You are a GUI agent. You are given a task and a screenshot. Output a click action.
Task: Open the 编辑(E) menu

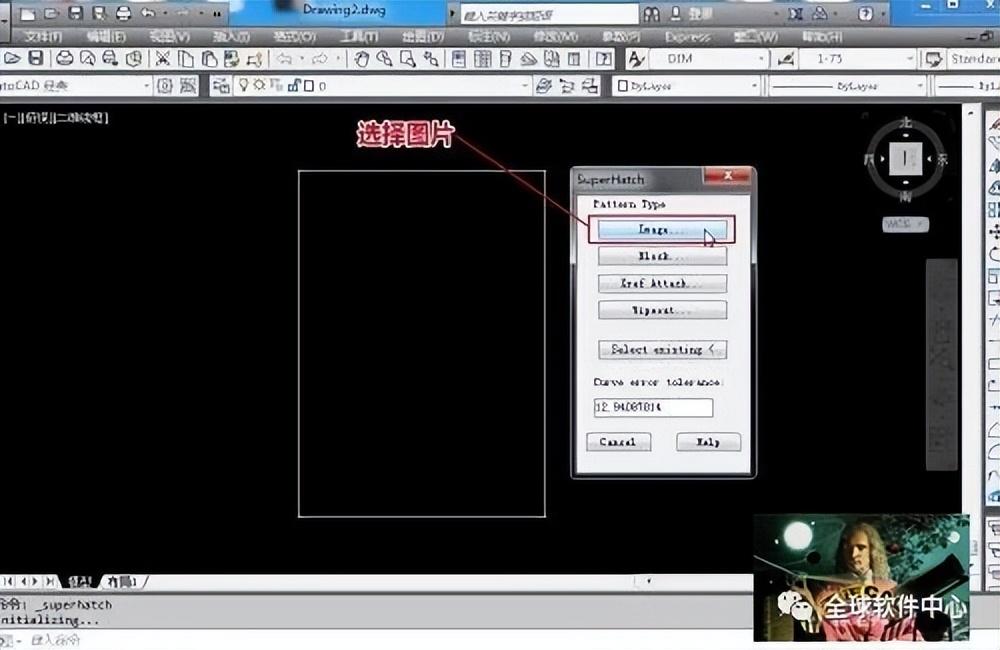pos(106,37)
